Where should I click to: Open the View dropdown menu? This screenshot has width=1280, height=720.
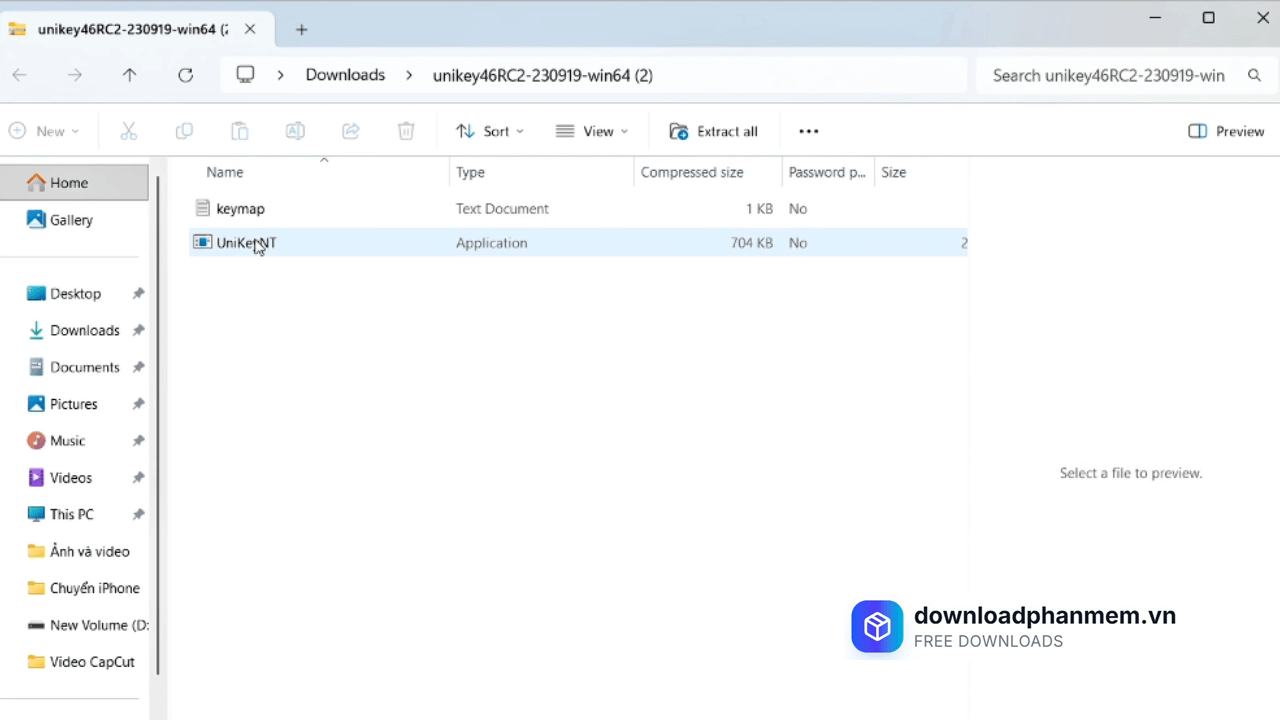click(592, 131)
